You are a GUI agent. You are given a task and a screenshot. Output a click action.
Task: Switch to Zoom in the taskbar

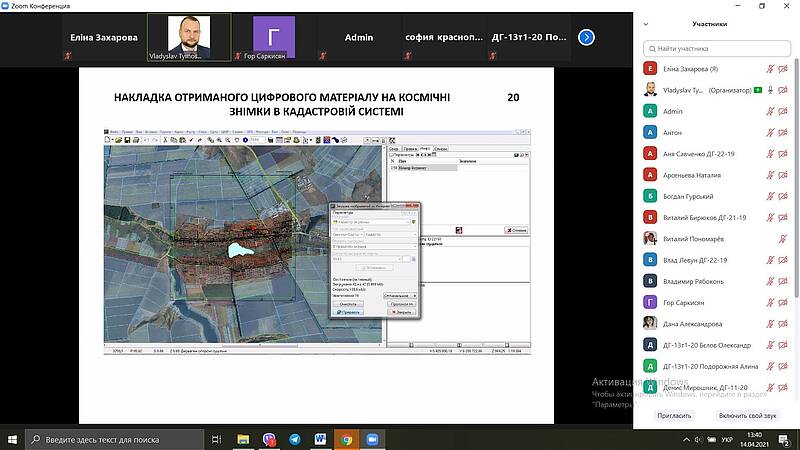pyautogui.click(x=372, y=439)
